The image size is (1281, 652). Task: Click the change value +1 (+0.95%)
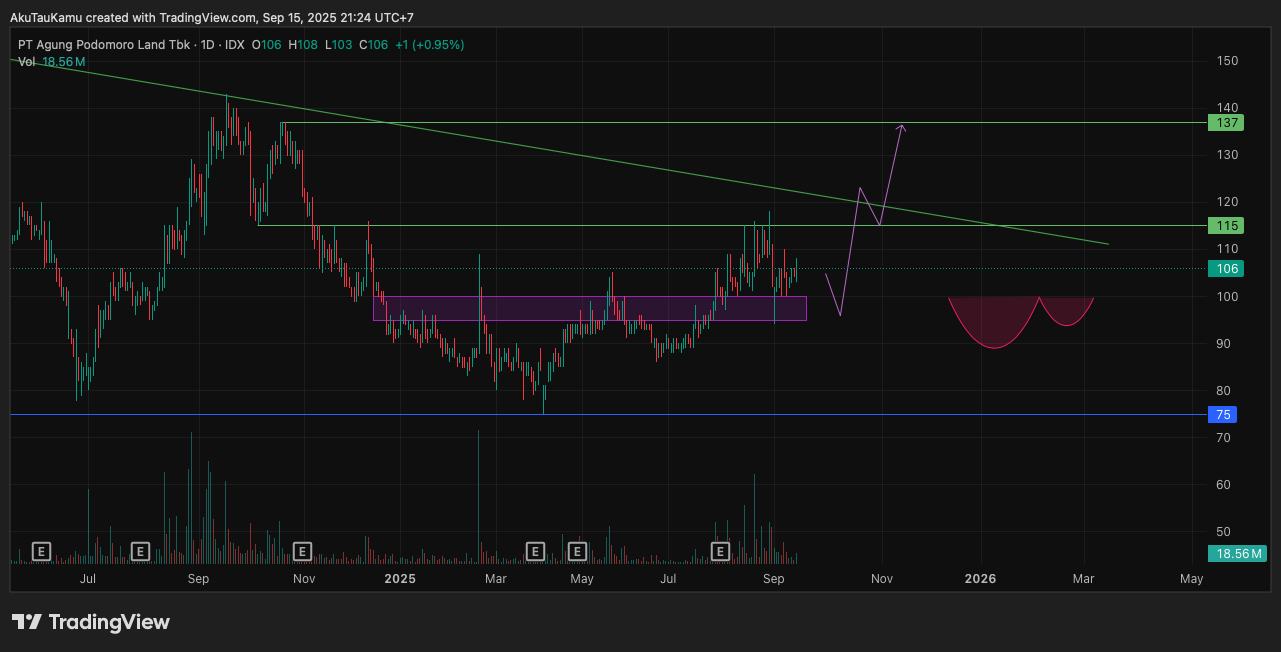click(x=429, y=45)
